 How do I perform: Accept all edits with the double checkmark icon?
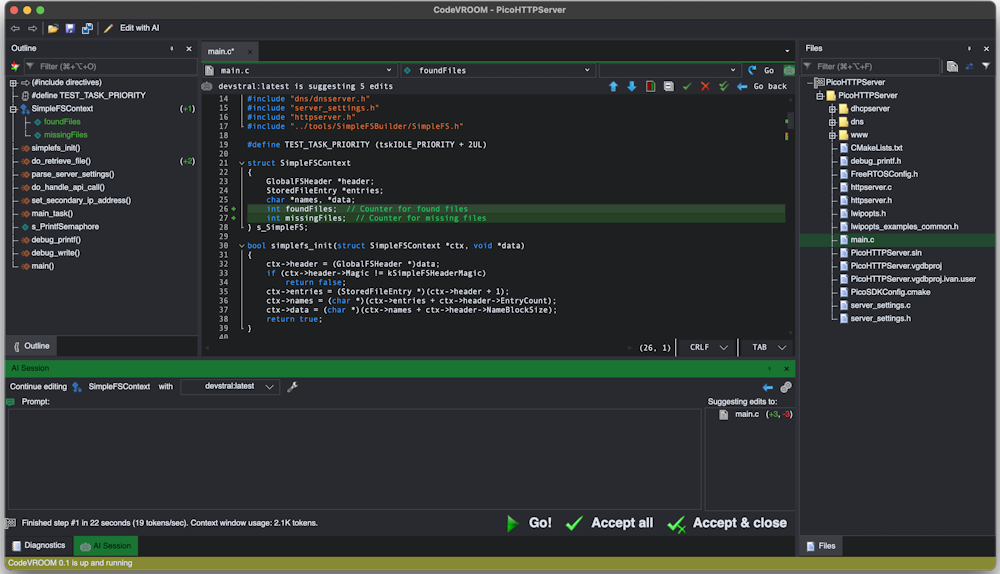[x=723, y=86]
